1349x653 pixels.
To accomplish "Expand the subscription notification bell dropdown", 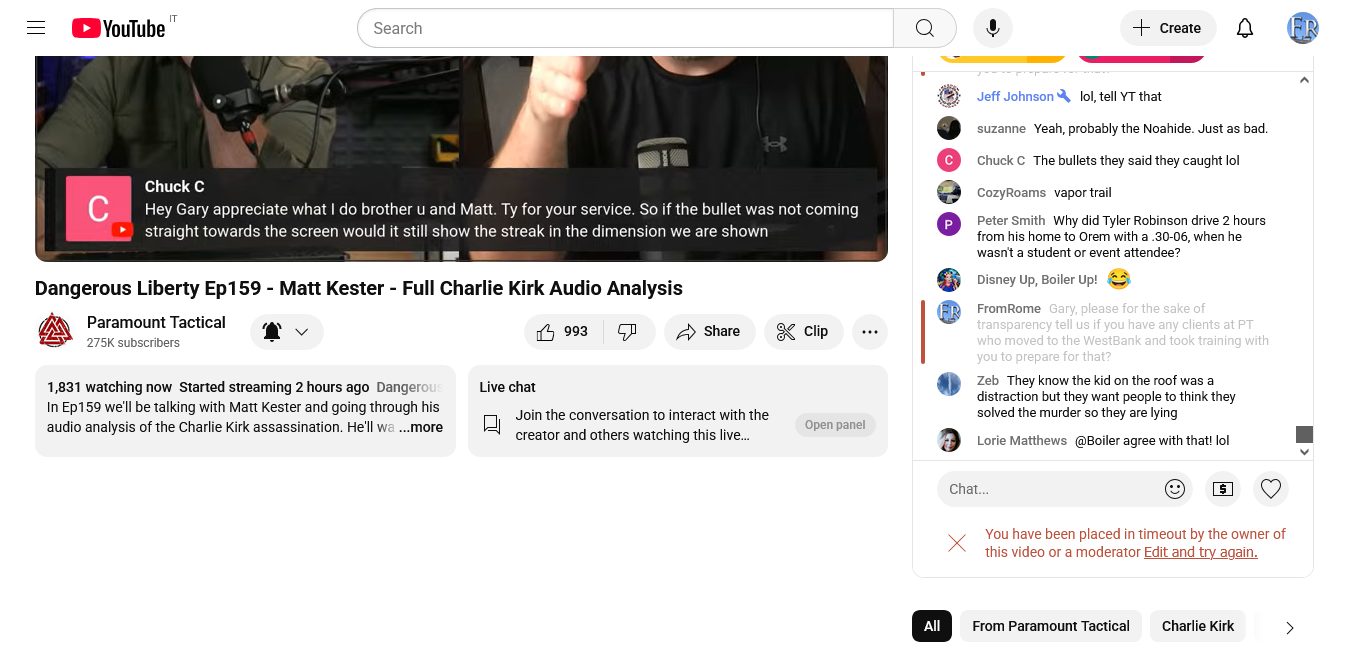I will (x=286, y=332).
